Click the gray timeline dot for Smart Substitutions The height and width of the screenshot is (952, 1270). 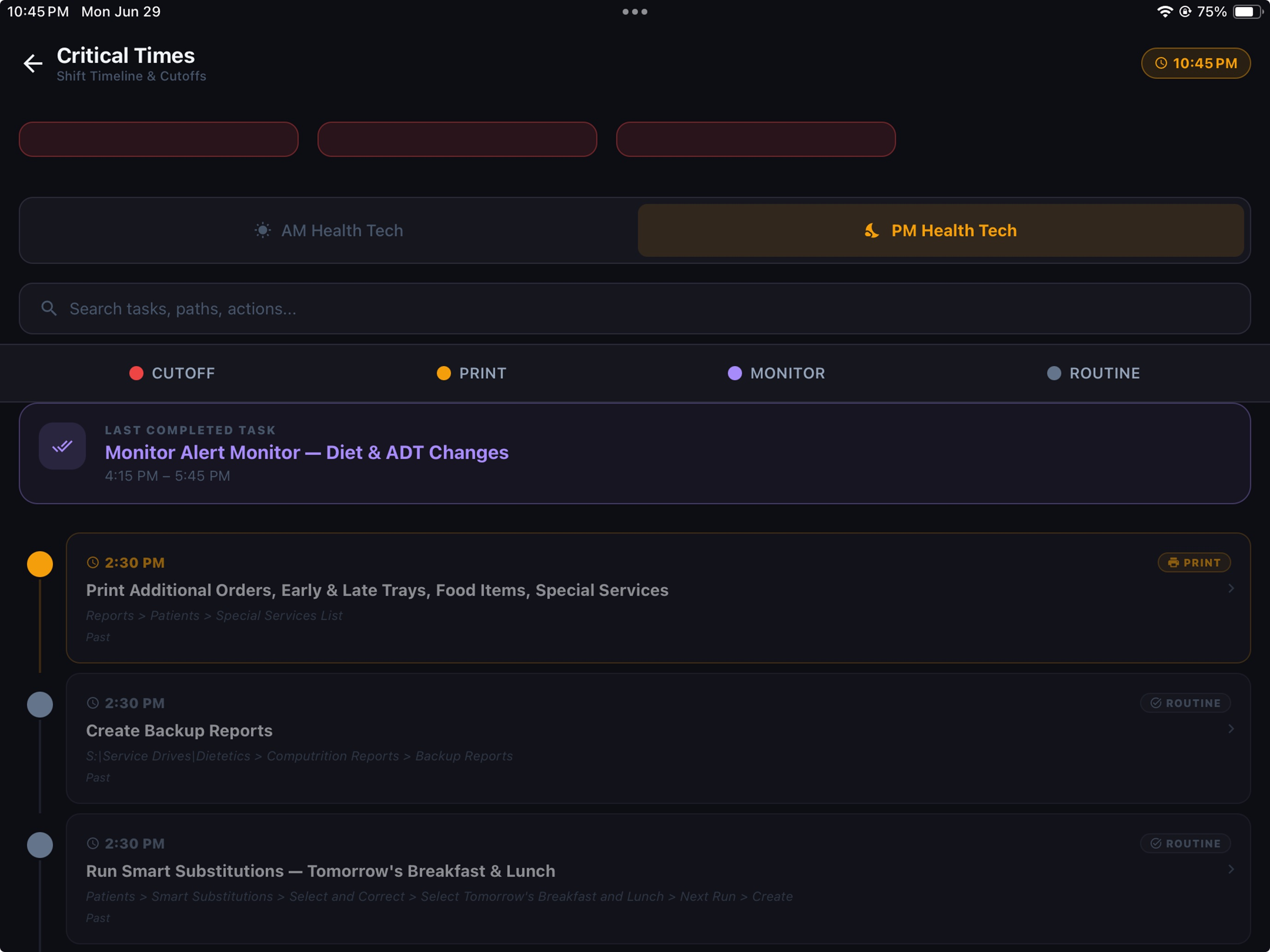[40, 845]
